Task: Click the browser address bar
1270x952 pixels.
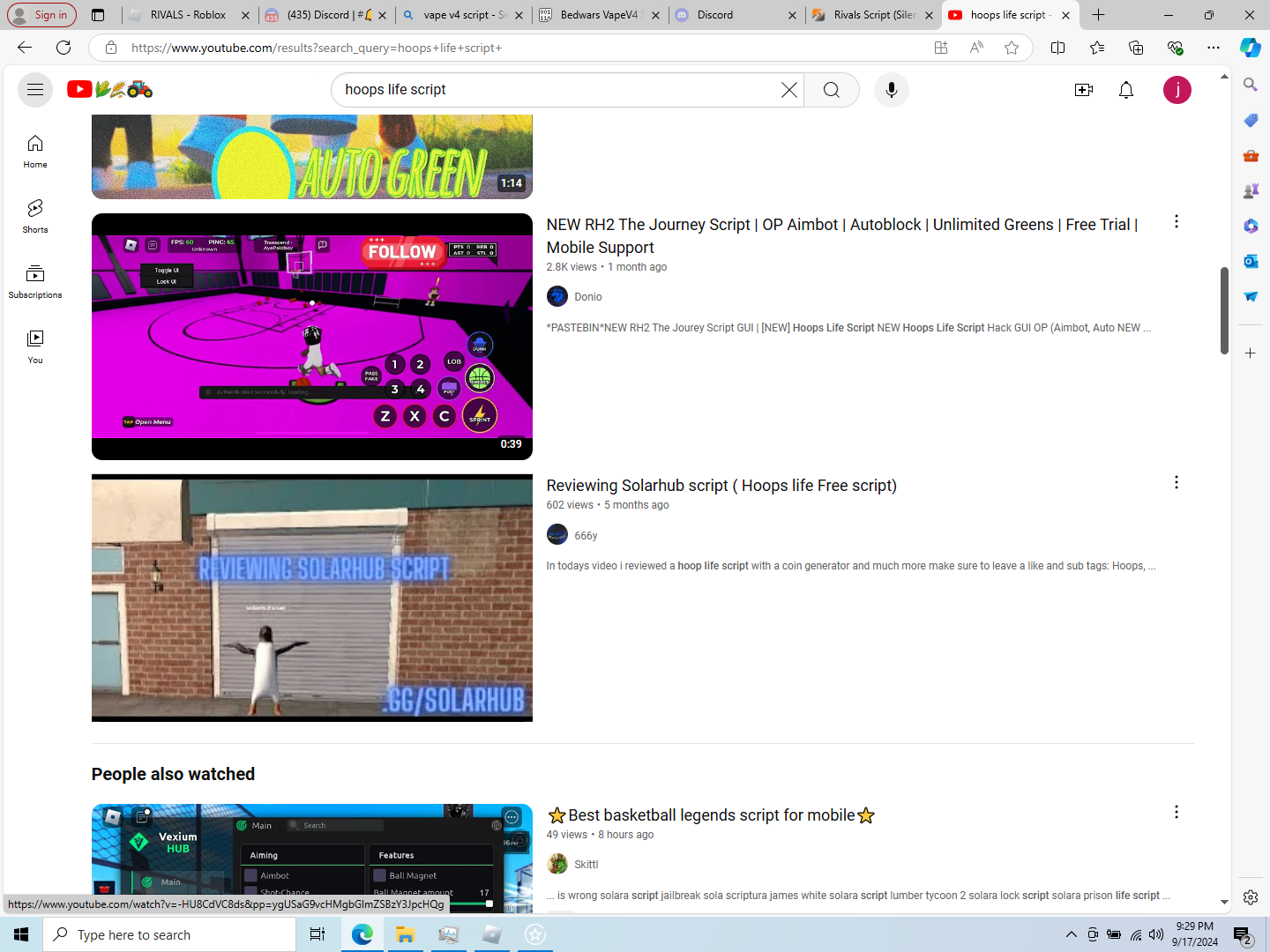Action: tap(527, 48)
